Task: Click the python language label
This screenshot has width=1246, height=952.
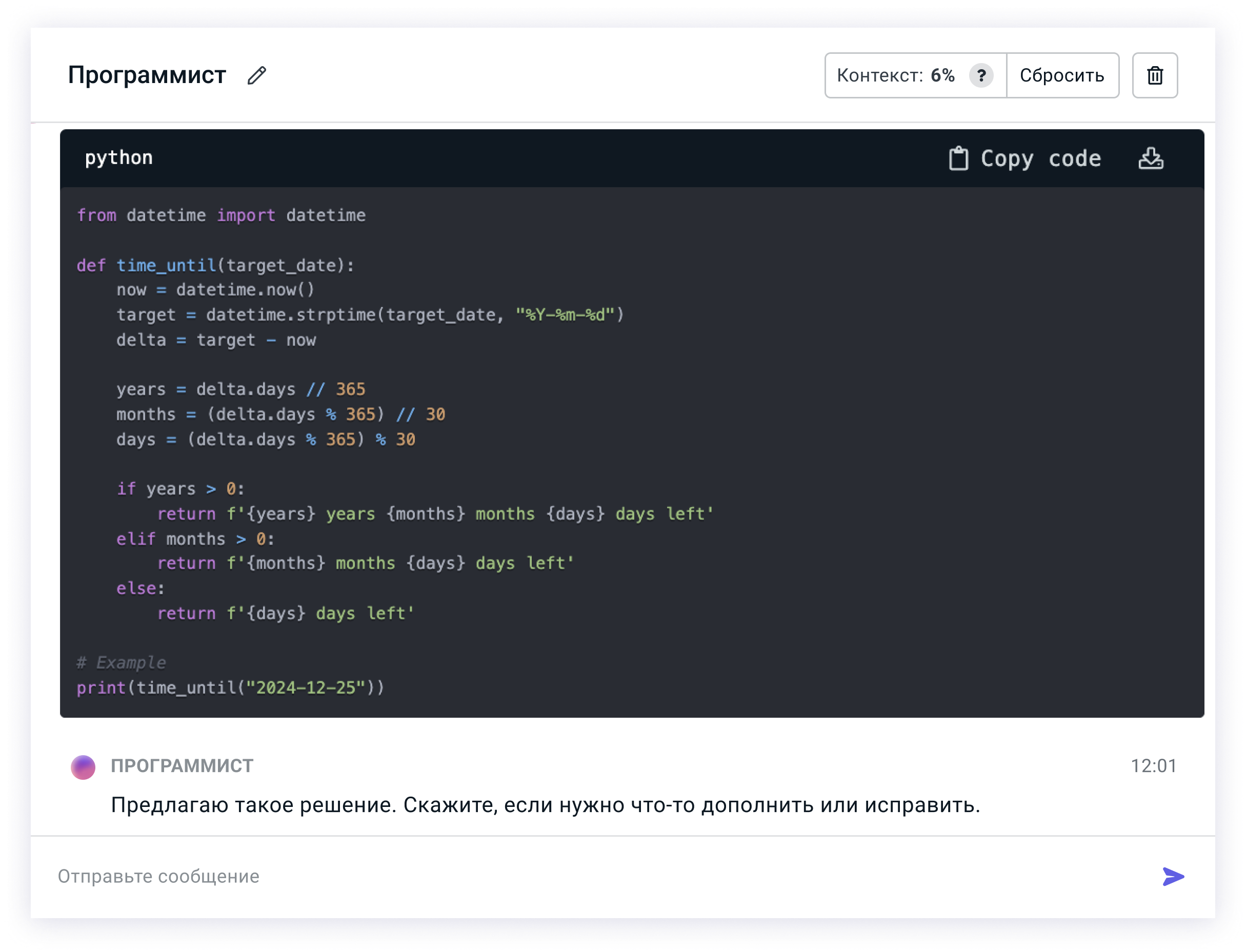Action: pyautogui.click(x=119, y=157)
